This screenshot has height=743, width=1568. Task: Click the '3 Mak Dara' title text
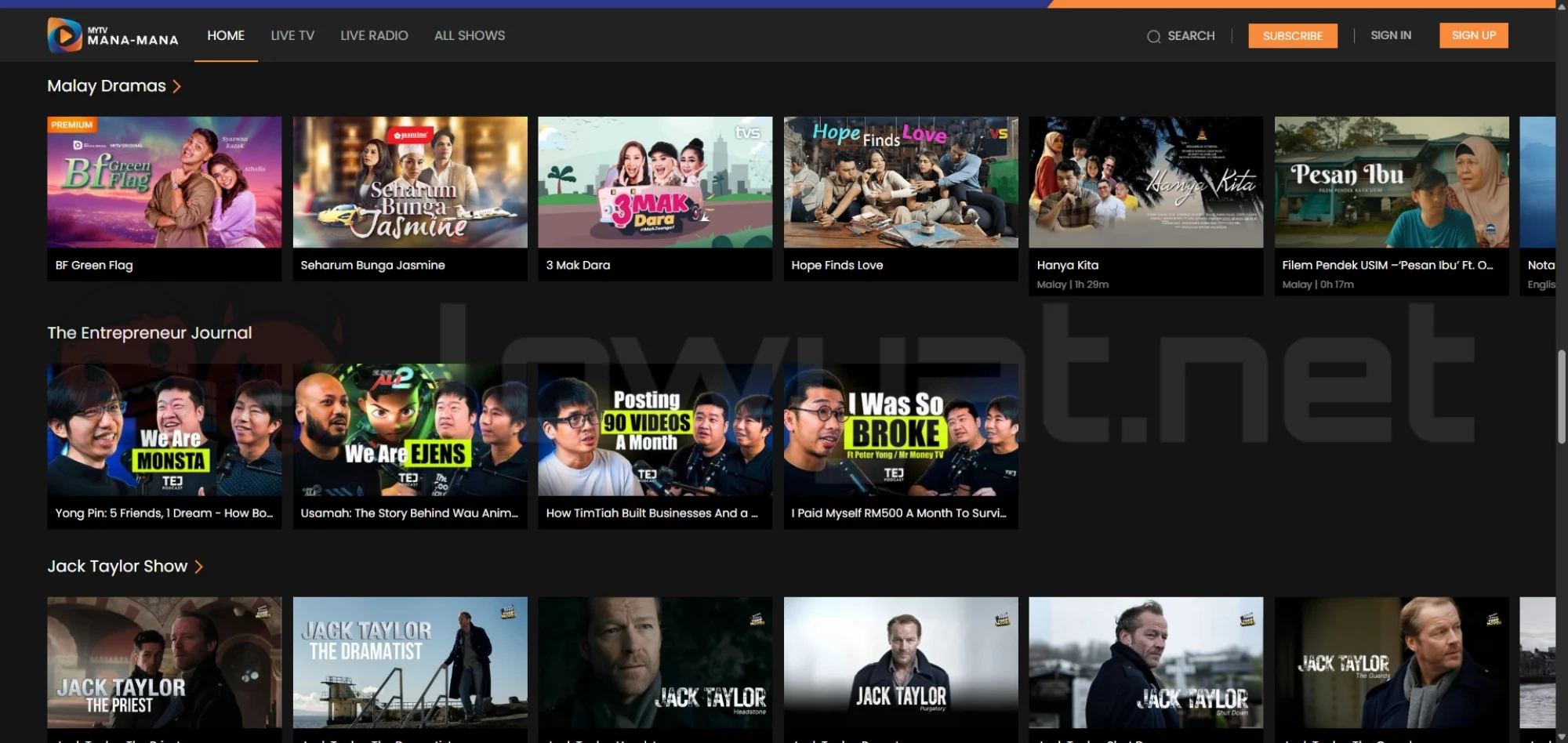click(578, 266)
